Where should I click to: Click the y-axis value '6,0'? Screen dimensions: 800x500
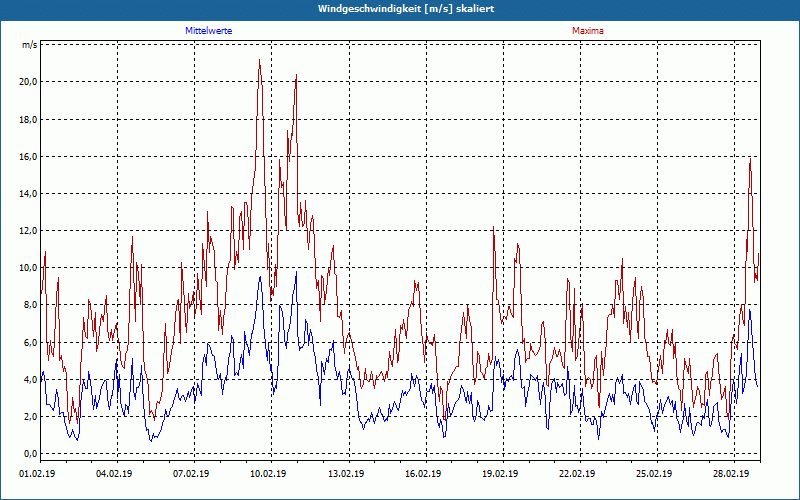pyautogui.click(x=30, y=342)
